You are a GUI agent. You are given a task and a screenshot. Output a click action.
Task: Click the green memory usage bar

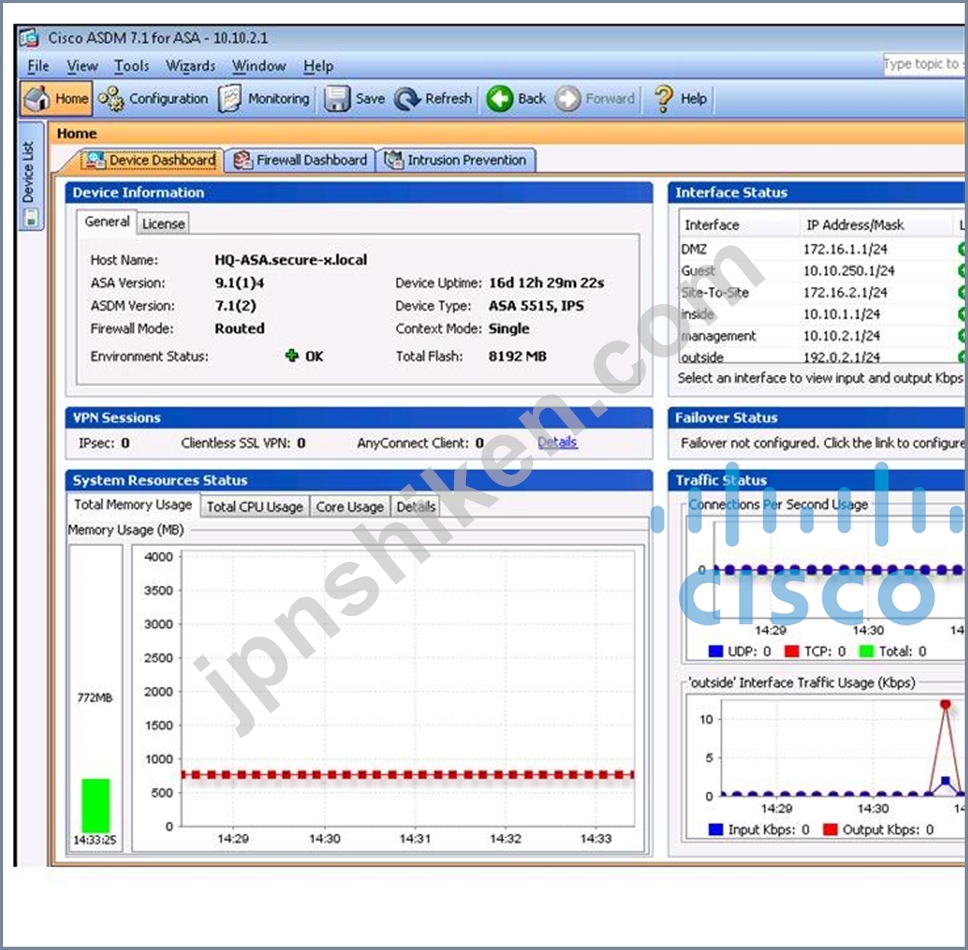(96, 805)
